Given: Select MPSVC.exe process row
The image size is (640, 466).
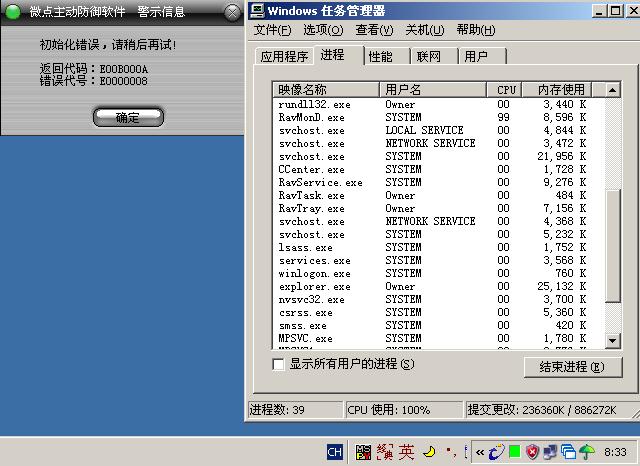Looking at the screenshot, I should click(x=438, y=338).
